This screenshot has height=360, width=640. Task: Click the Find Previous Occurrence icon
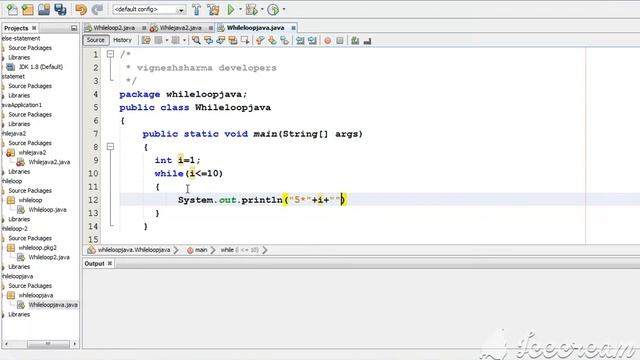point(209,40)
